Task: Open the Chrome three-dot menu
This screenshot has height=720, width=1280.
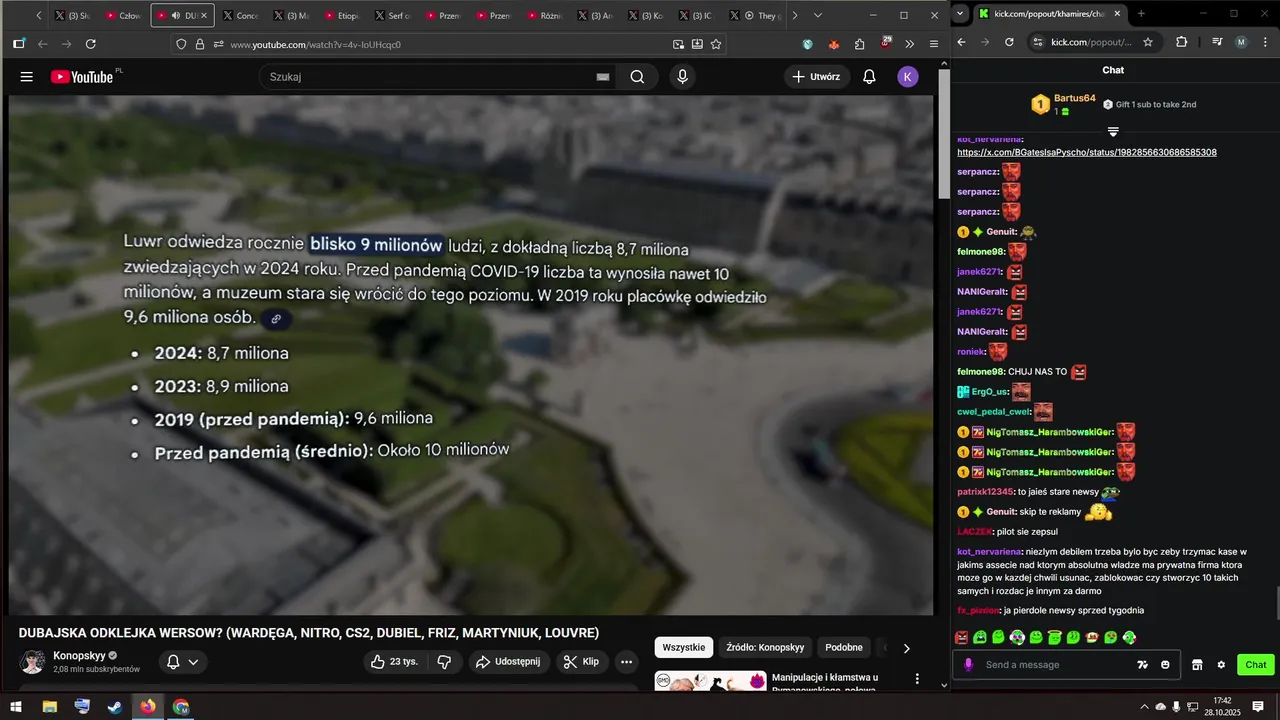Action: click(x=1264, y=42)
